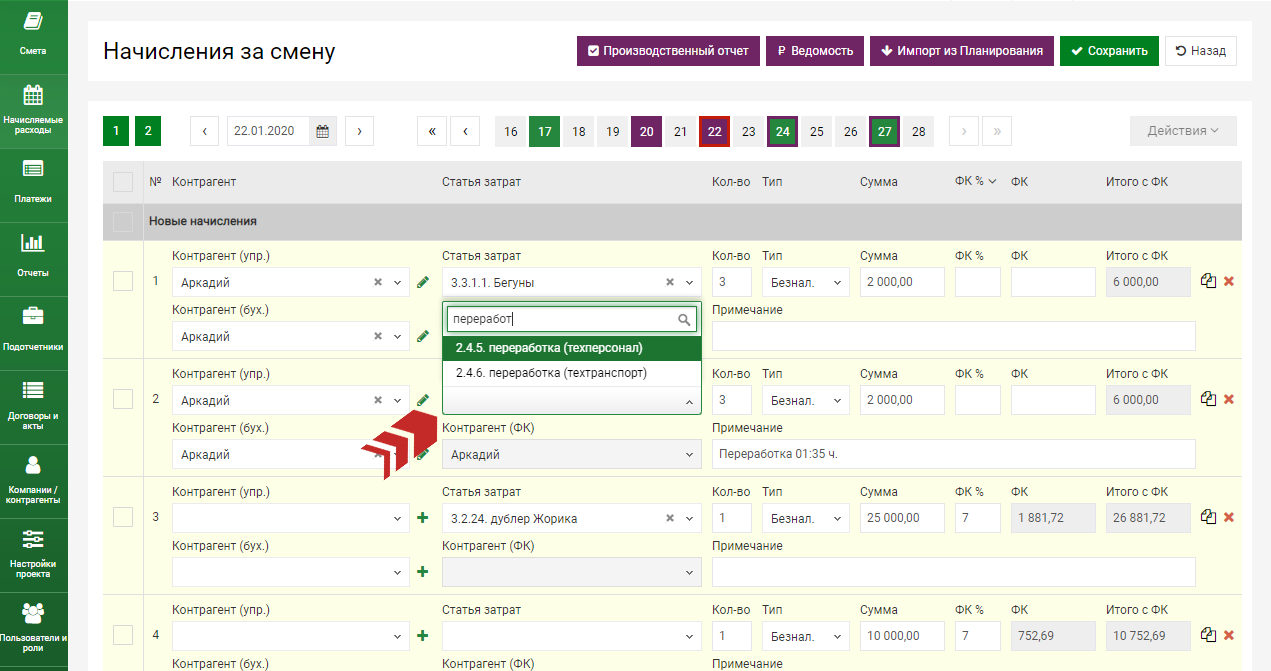The width and height of the screenshot is (1271, 671).
Task: Switch to day 17 in the date strip
Action: [544, 132]
